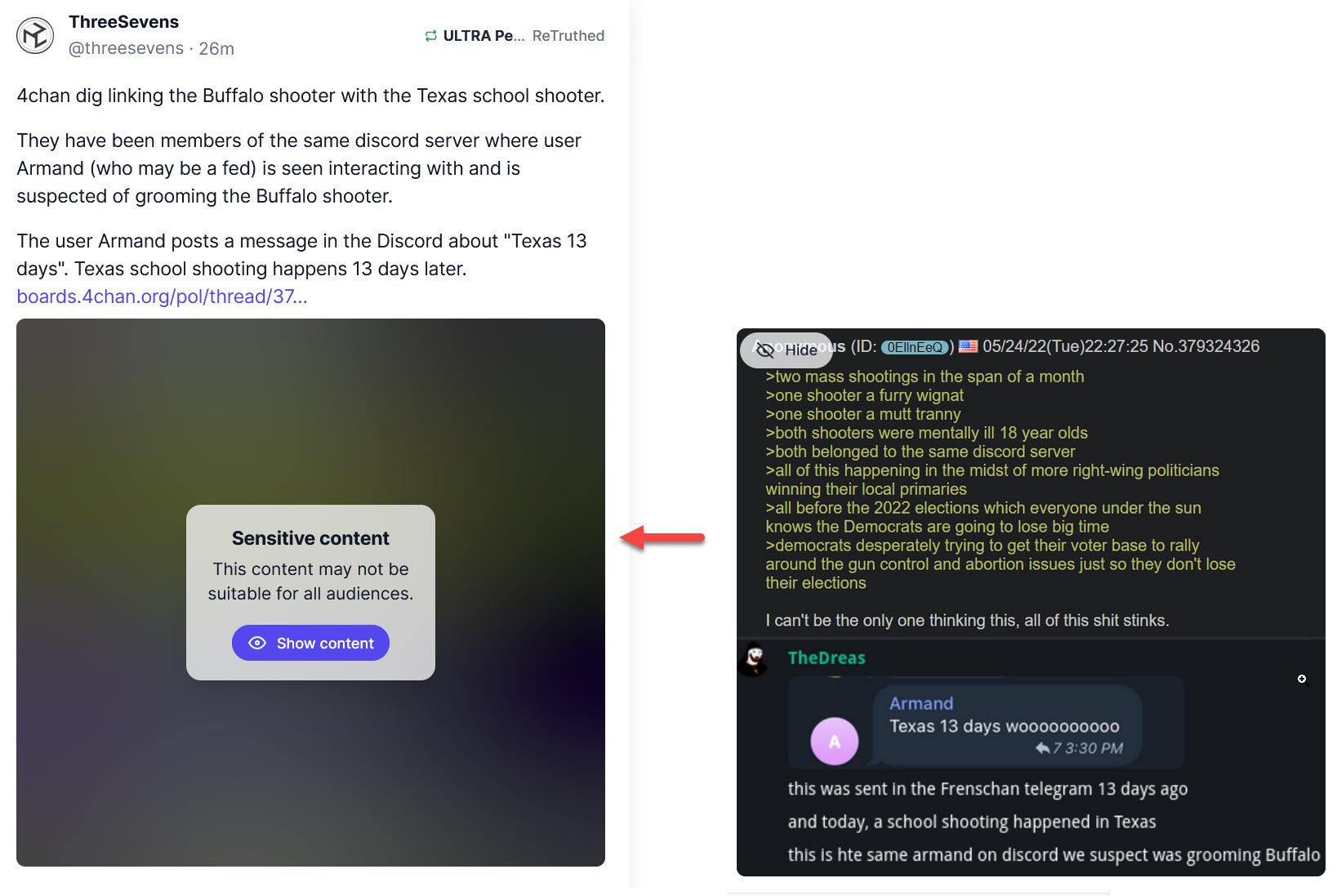Click the Armand name in quoted message

click(921, 703)
